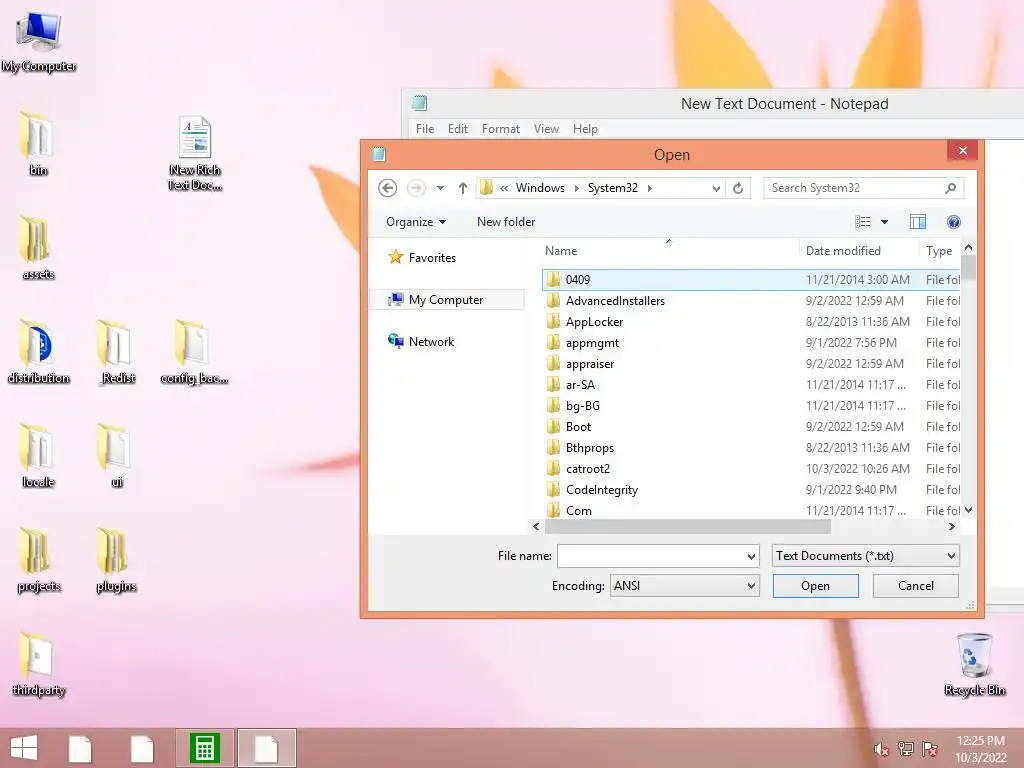Image resolution: width=1024 pixels, height=768 pixels.
Task: Click the System32 breadcrumb segment
Action: click(x=613, y=188)
